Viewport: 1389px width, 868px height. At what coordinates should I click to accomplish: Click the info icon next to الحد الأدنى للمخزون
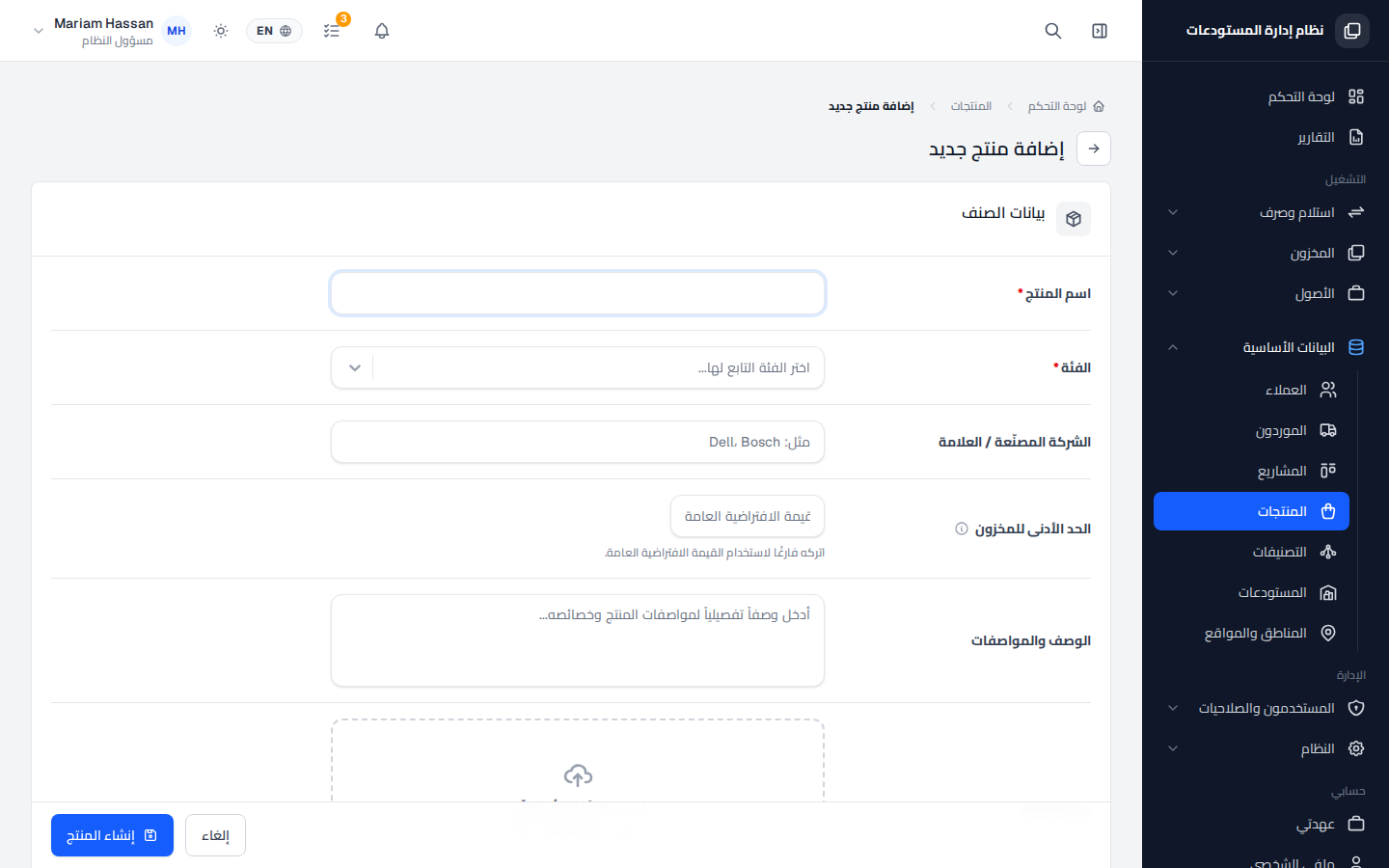tap(962, 529)
